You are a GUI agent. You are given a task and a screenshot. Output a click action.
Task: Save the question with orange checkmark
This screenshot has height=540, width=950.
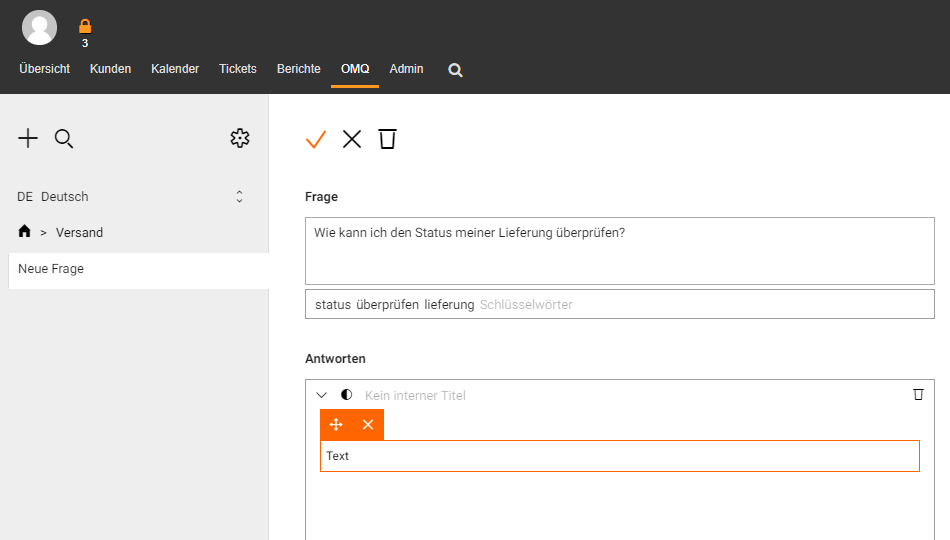316,139
